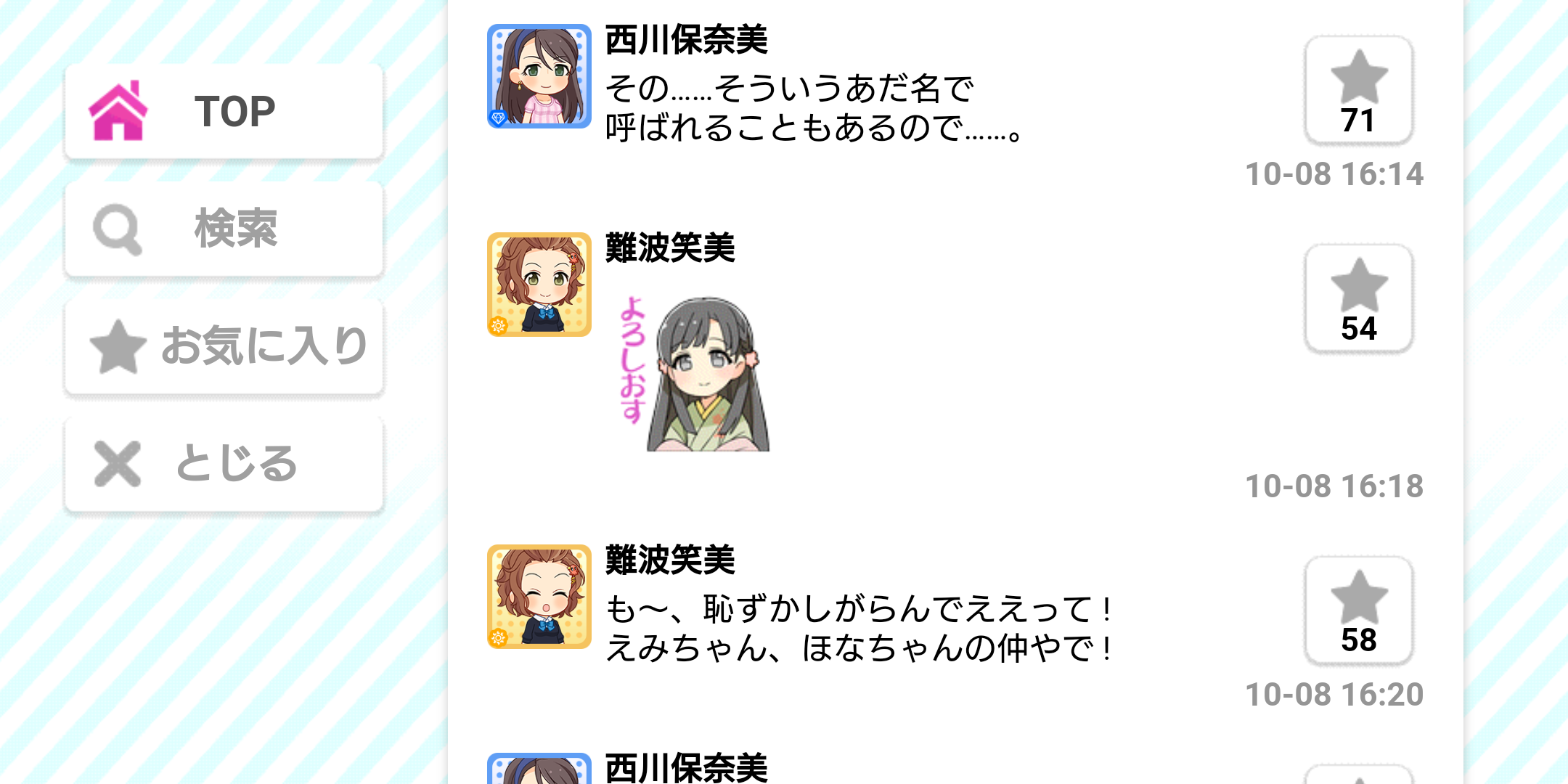The width and height of the screenshot is (1568, 784).
Task: Open the winking 難波笑美 avatar
Action: 539,597
